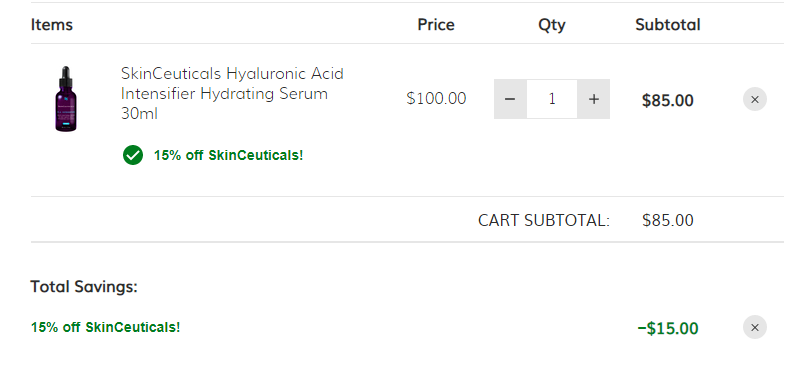Click the −$15.00 savings amount
The image size is (793, 375).
668,328
